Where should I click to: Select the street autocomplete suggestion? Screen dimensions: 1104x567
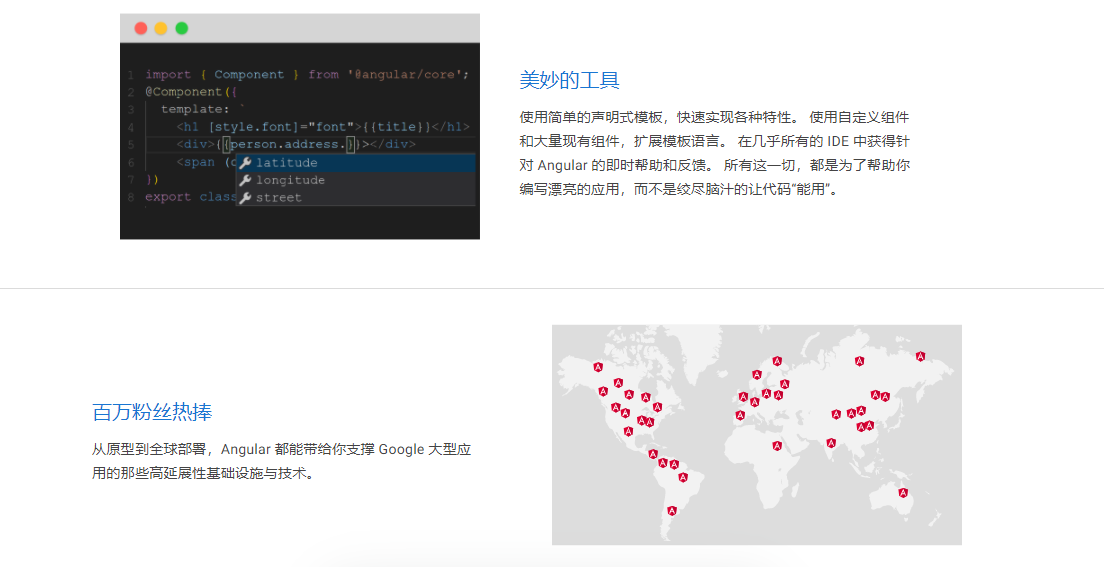tap(356, 198)
